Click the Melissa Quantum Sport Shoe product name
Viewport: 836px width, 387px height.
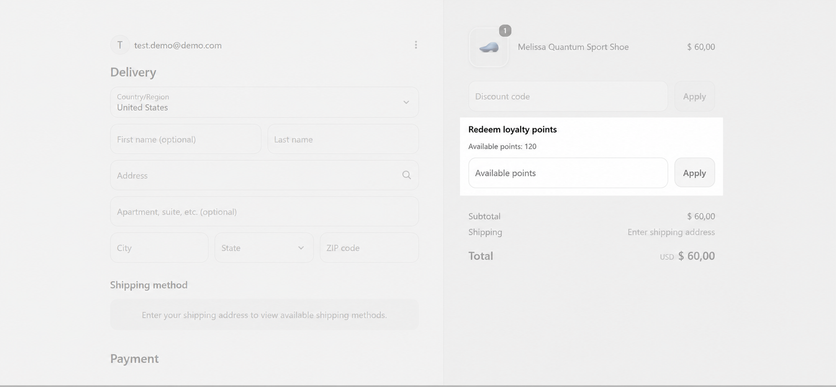coord(573,47)
